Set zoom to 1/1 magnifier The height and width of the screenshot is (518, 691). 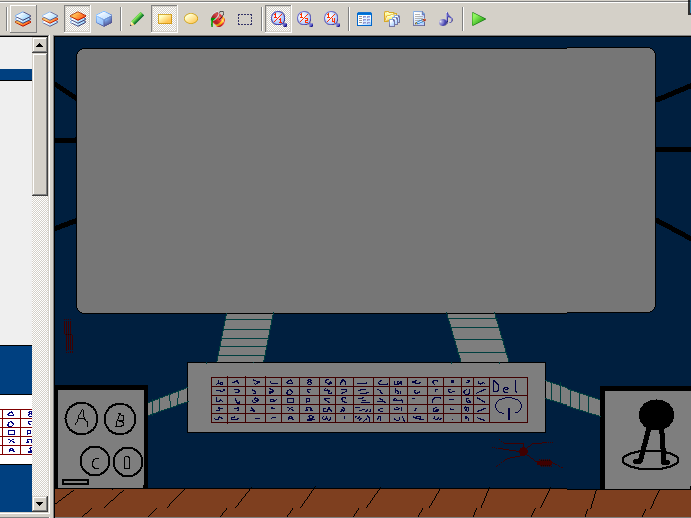[278, 19]
